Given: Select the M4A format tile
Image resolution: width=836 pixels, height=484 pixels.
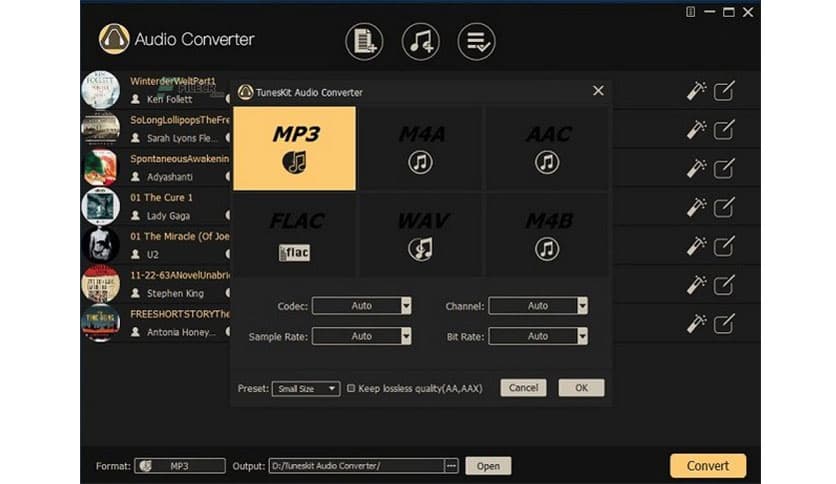Looking at the screenshot, I should pos(421,148).
